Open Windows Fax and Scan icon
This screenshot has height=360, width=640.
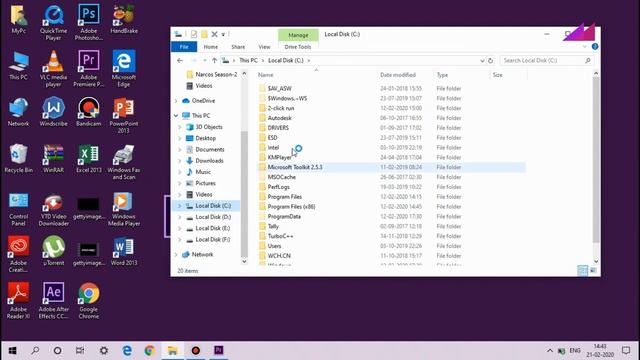[x=124, y=161]
